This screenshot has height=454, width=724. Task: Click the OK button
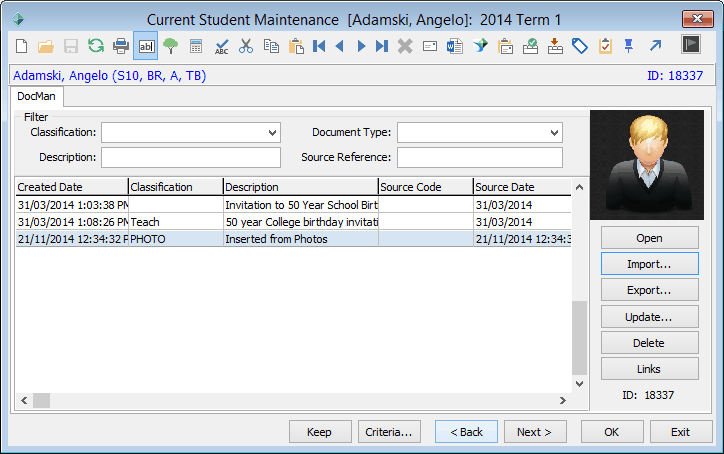tap(612, 432)
